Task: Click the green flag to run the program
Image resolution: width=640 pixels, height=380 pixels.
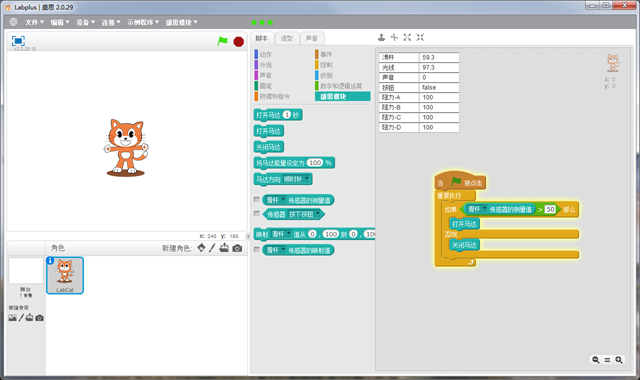Action: point(222,41)
